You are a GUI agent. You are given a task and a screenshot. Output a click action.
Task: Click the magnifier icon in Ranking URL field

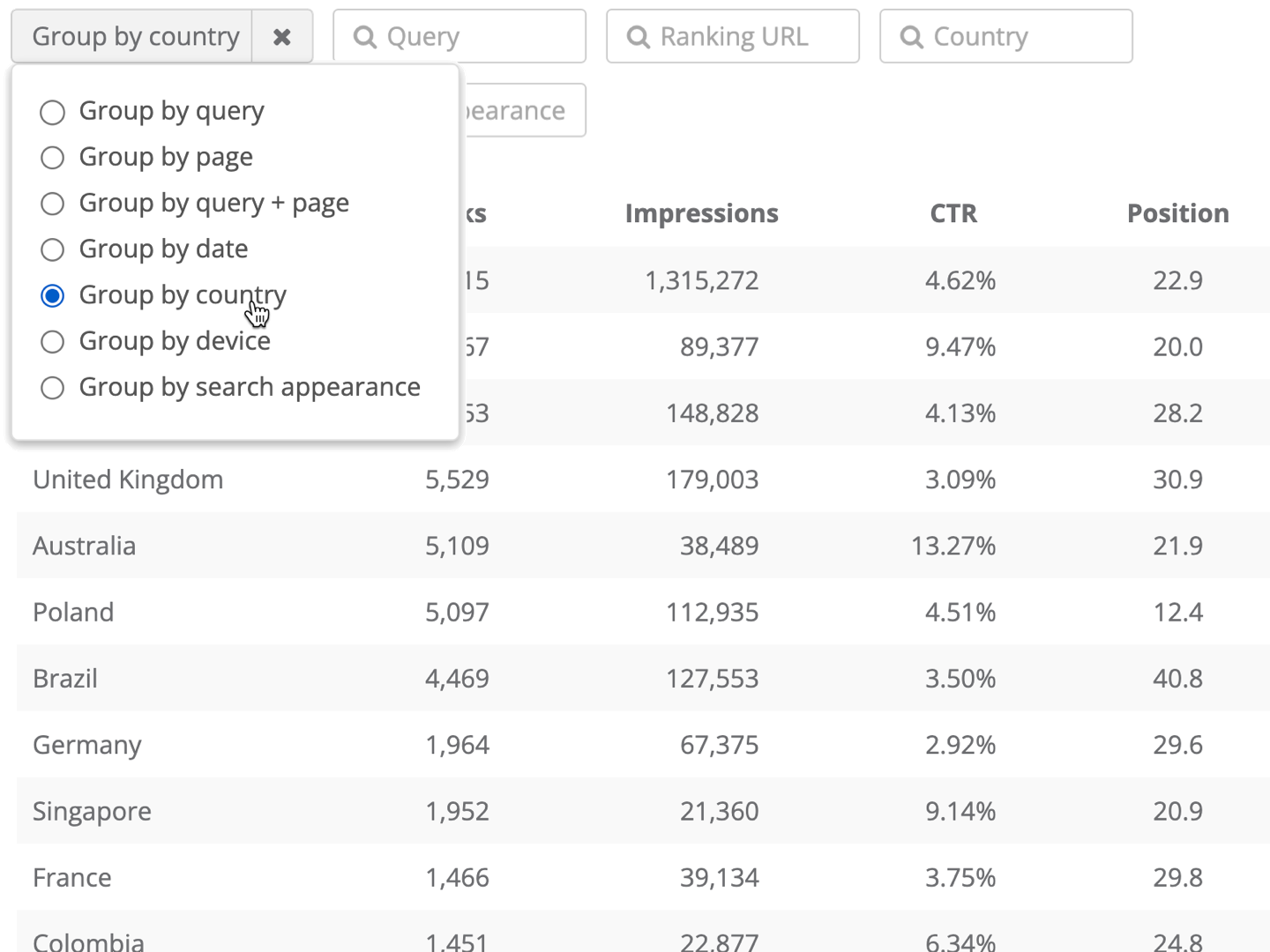click(x=638, y=37)
